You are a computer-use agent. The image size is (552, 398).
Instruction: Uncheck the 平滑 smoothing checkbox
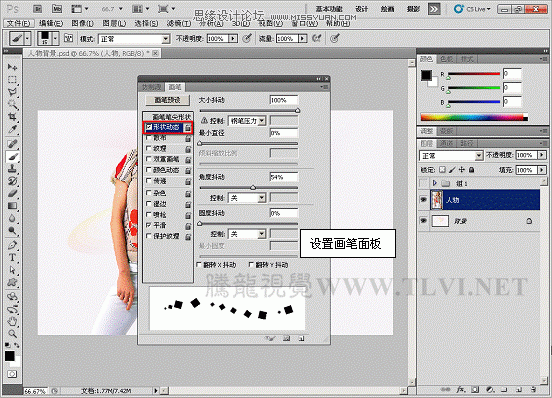149,225
